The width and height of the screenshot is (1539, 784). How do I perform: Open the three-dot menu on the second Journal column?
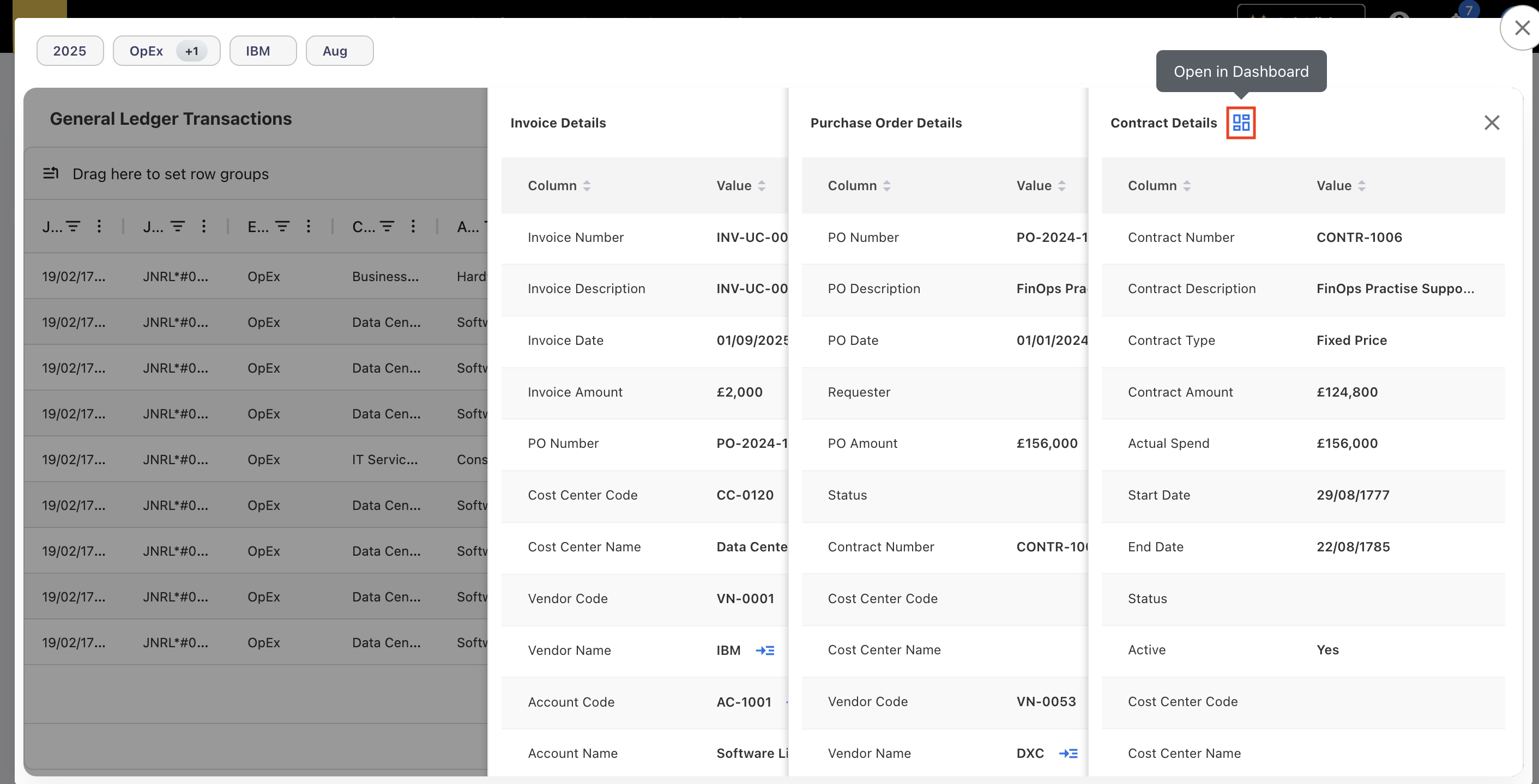pyautogui.click(x=204, y=226)
